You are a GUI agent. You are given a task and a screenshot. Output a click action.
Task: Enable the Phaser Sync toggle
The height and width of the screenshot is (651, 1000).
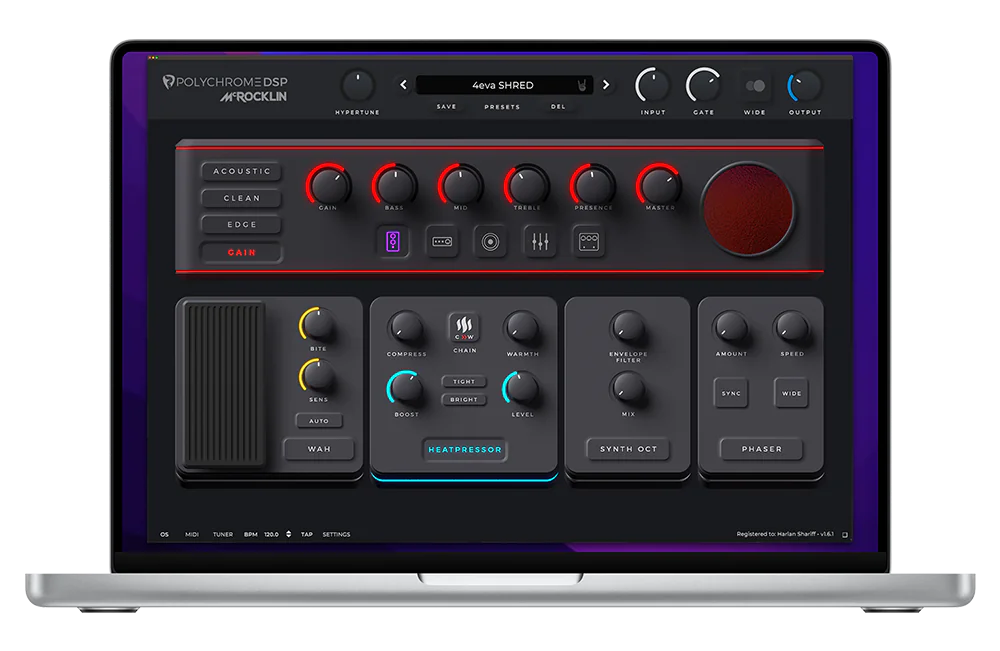pyautogui.click(x=732, y=393)
